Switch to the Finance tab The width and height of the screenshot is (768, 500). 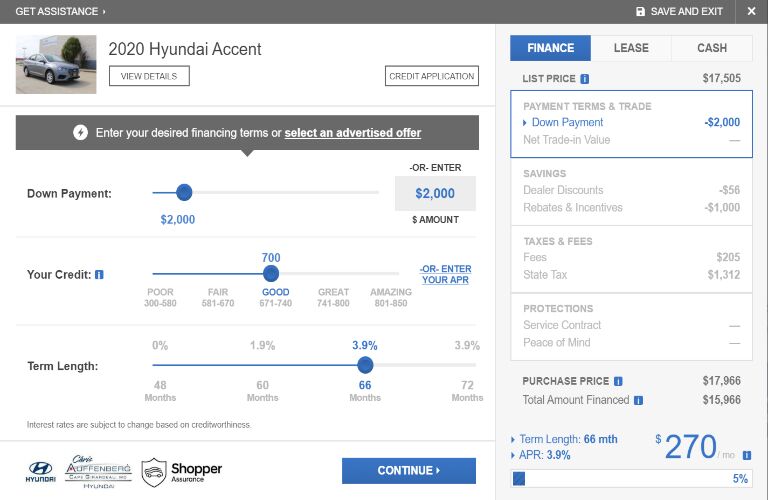point(551,48)
